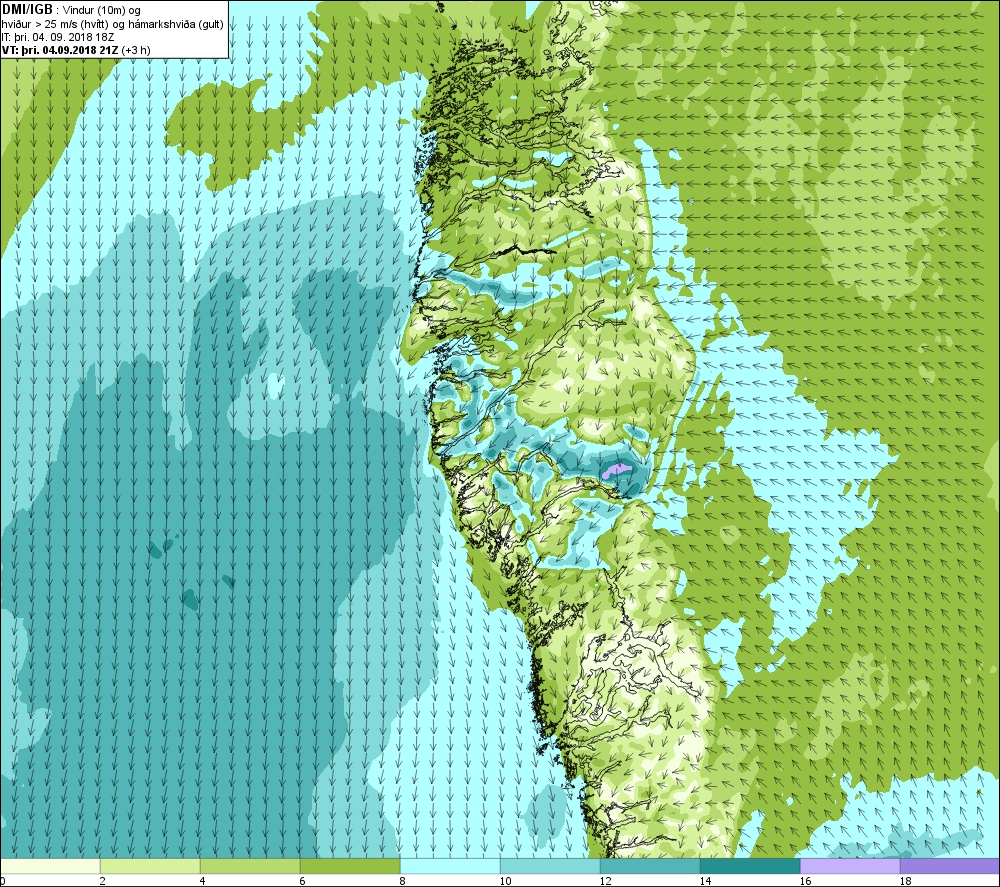The height and width of the screenshot is (887, 1000).
Task: Click the "DMI/IGB" title text
Action: pos(27,10)
